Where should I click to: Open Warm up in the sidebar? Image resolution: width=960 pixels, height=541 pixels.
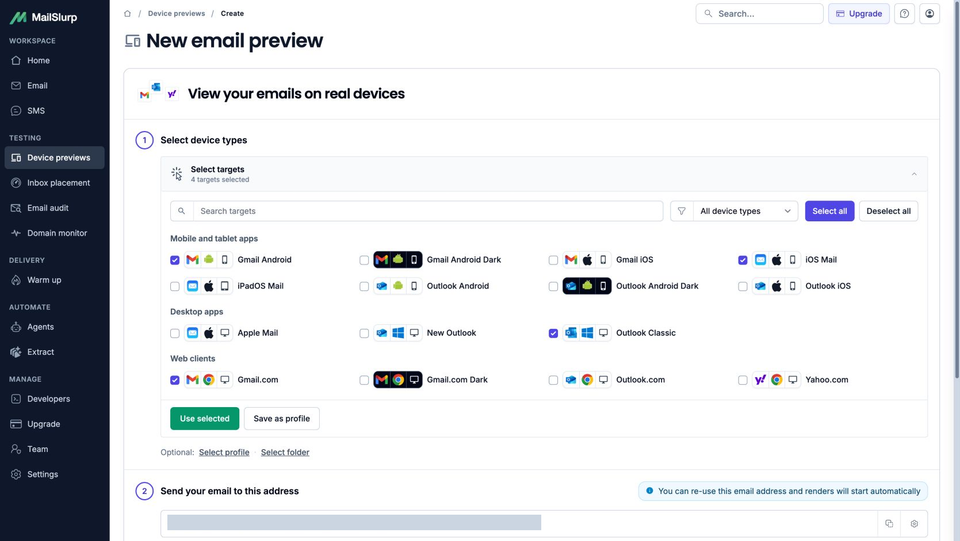(x=54, y=280)
